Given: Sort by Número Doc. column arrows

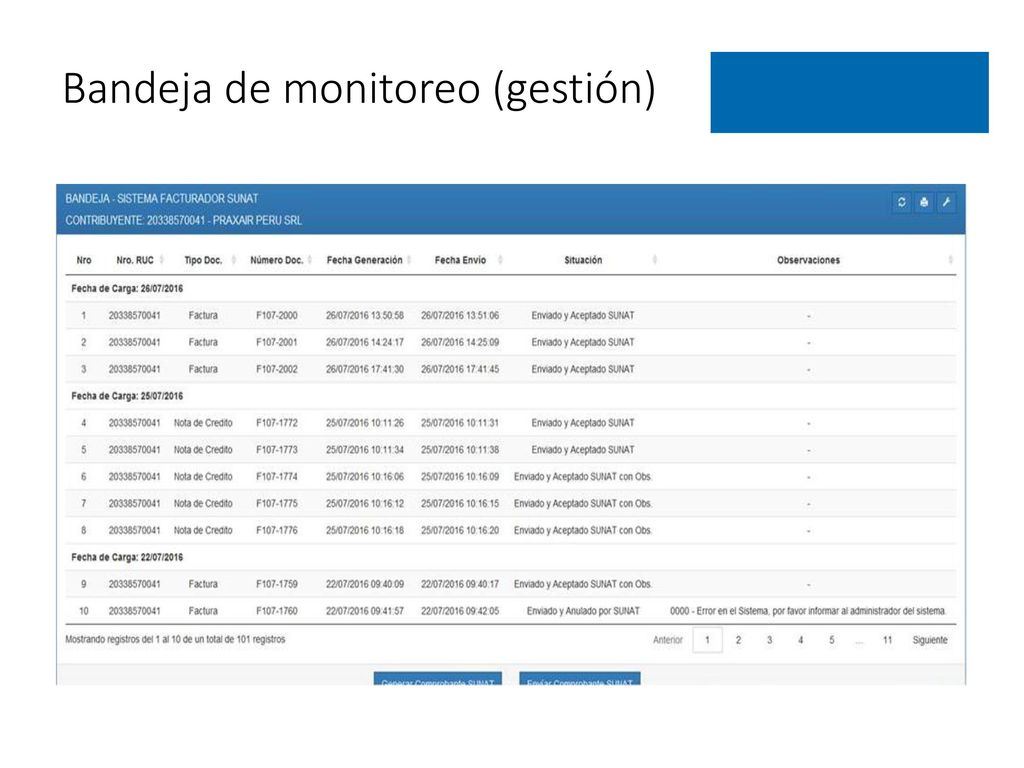Looking at the screenshot, I should pyautogui.click(x=310, y=260).
